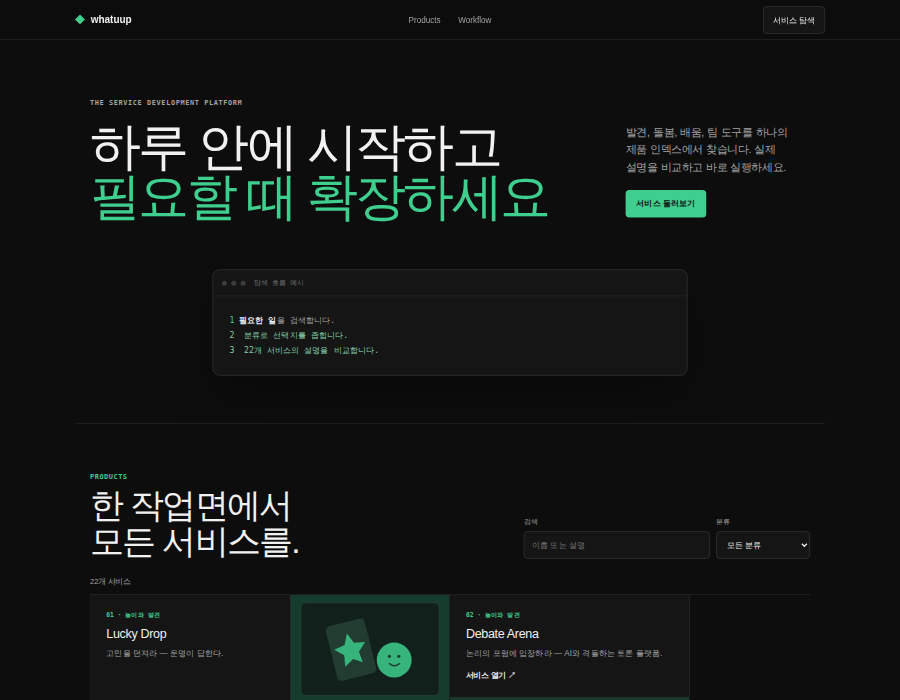Click the 탐색 흐름 예시 window title
900x700 pixels.
(279, 283)
